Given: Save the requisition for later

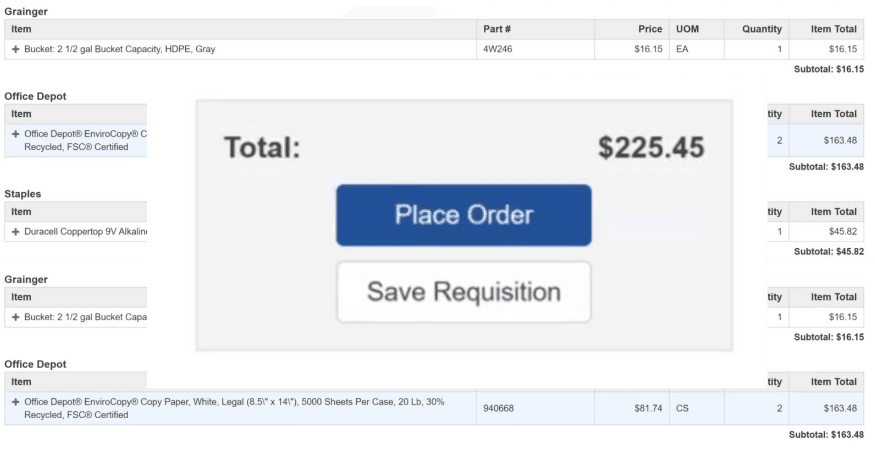Looking at the screenshot, I should [x=463, y=292].
